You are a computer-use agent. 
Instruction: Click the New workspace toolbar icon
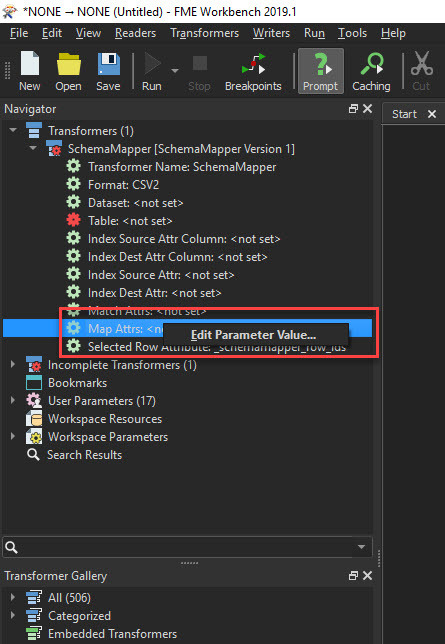tap(30, 64)
